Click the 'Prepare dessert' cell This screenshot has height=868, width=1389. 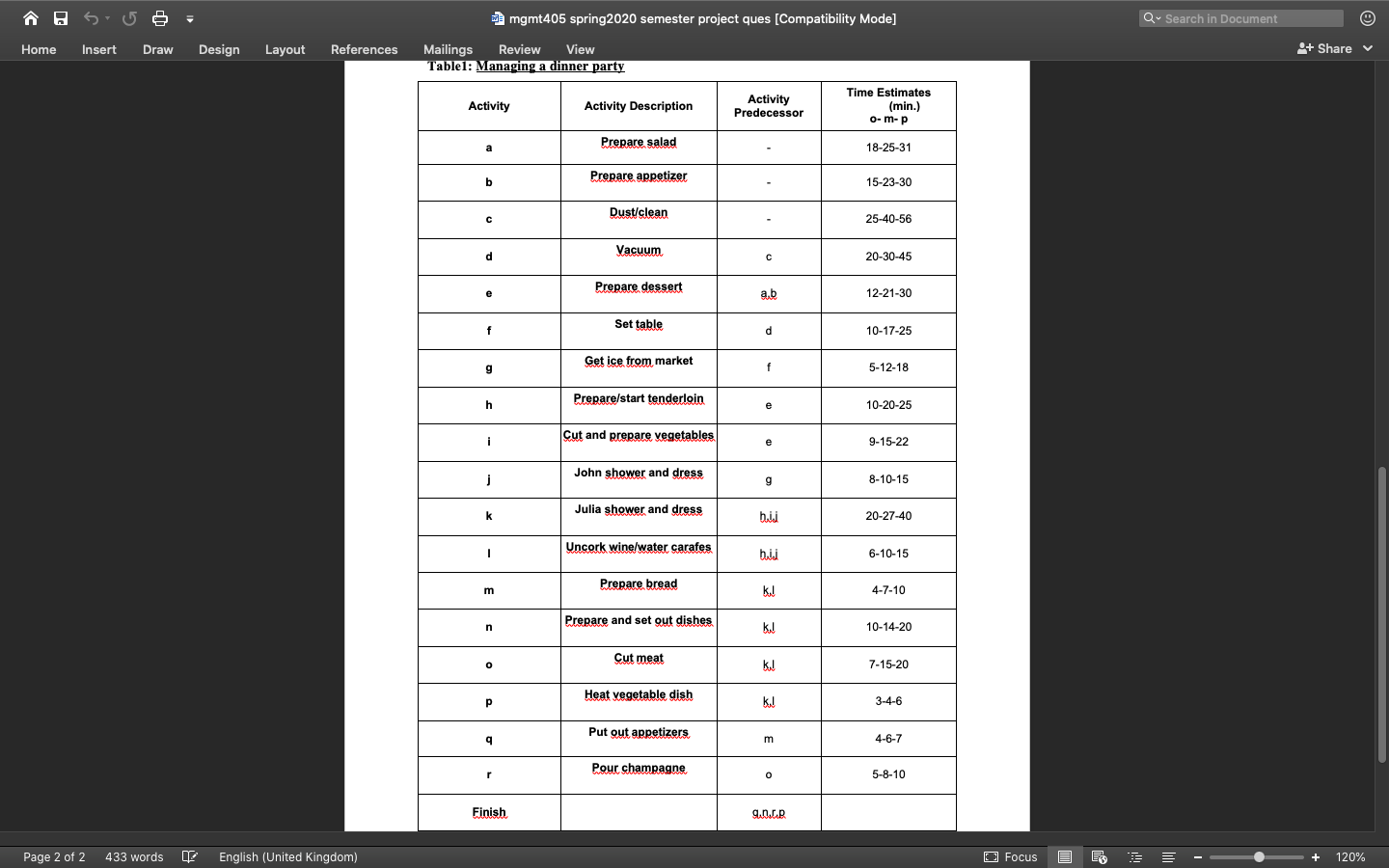[x=639, y=293]
